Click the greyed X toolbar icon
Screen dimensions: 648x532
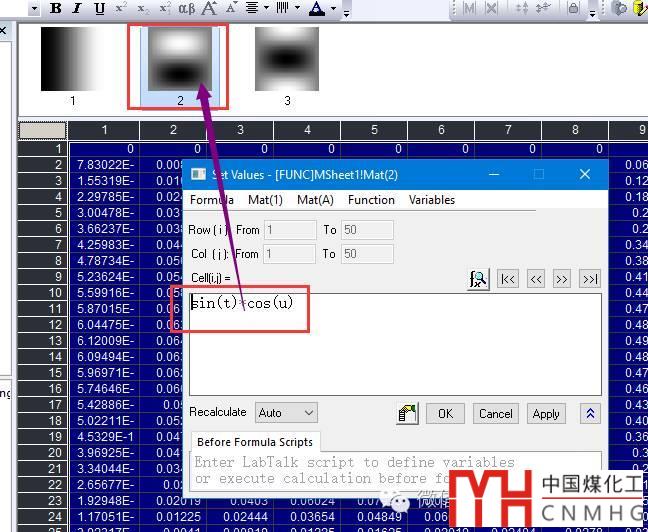tap(491, 8)
